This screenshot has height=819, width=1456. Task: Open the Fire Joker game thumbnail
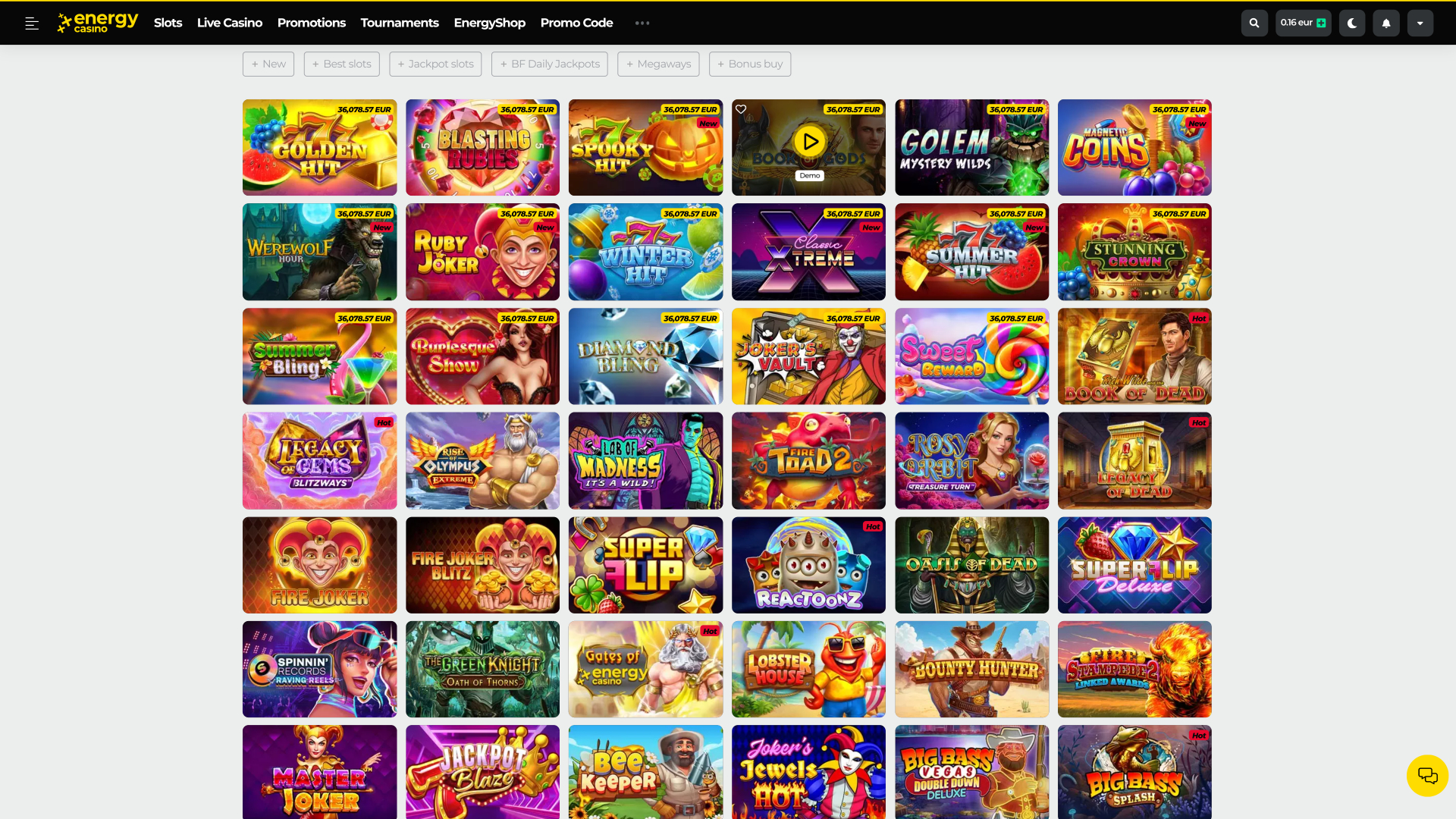(x=319, y=565)
